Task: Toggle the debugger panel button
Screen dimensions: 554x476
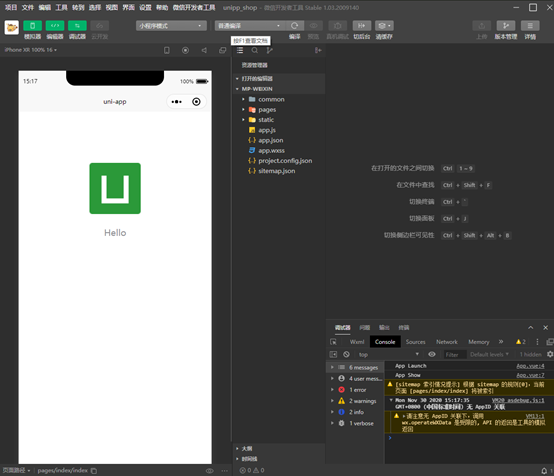Action: pos(77,26)
